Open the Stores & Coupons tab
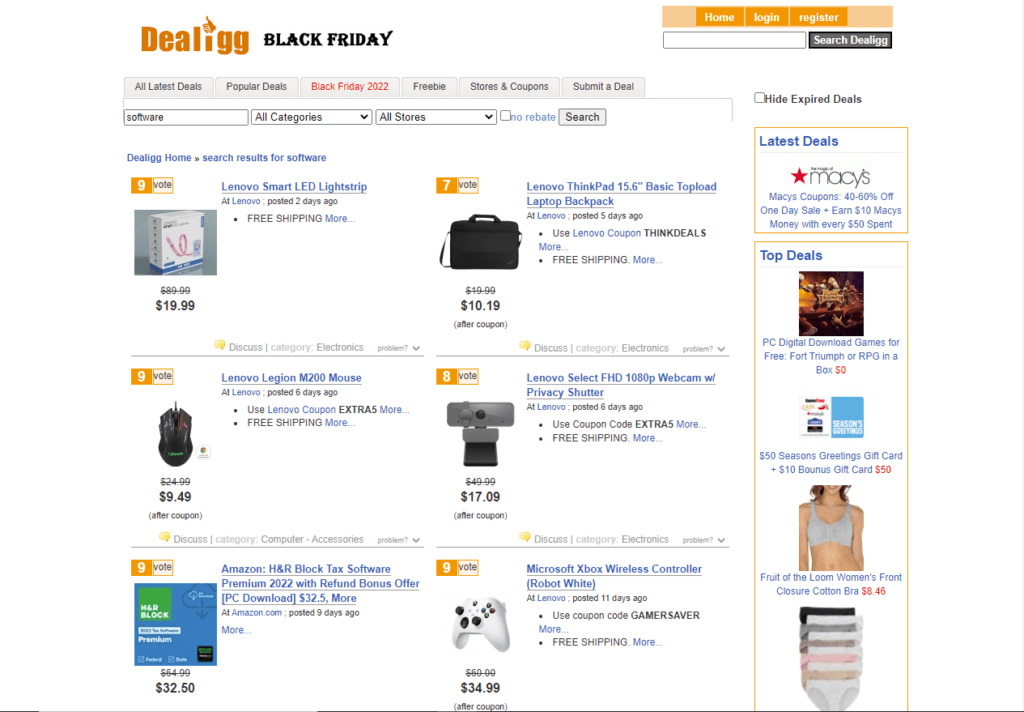This screenshot has height=712, width=1024. click(x=508, y=86)
